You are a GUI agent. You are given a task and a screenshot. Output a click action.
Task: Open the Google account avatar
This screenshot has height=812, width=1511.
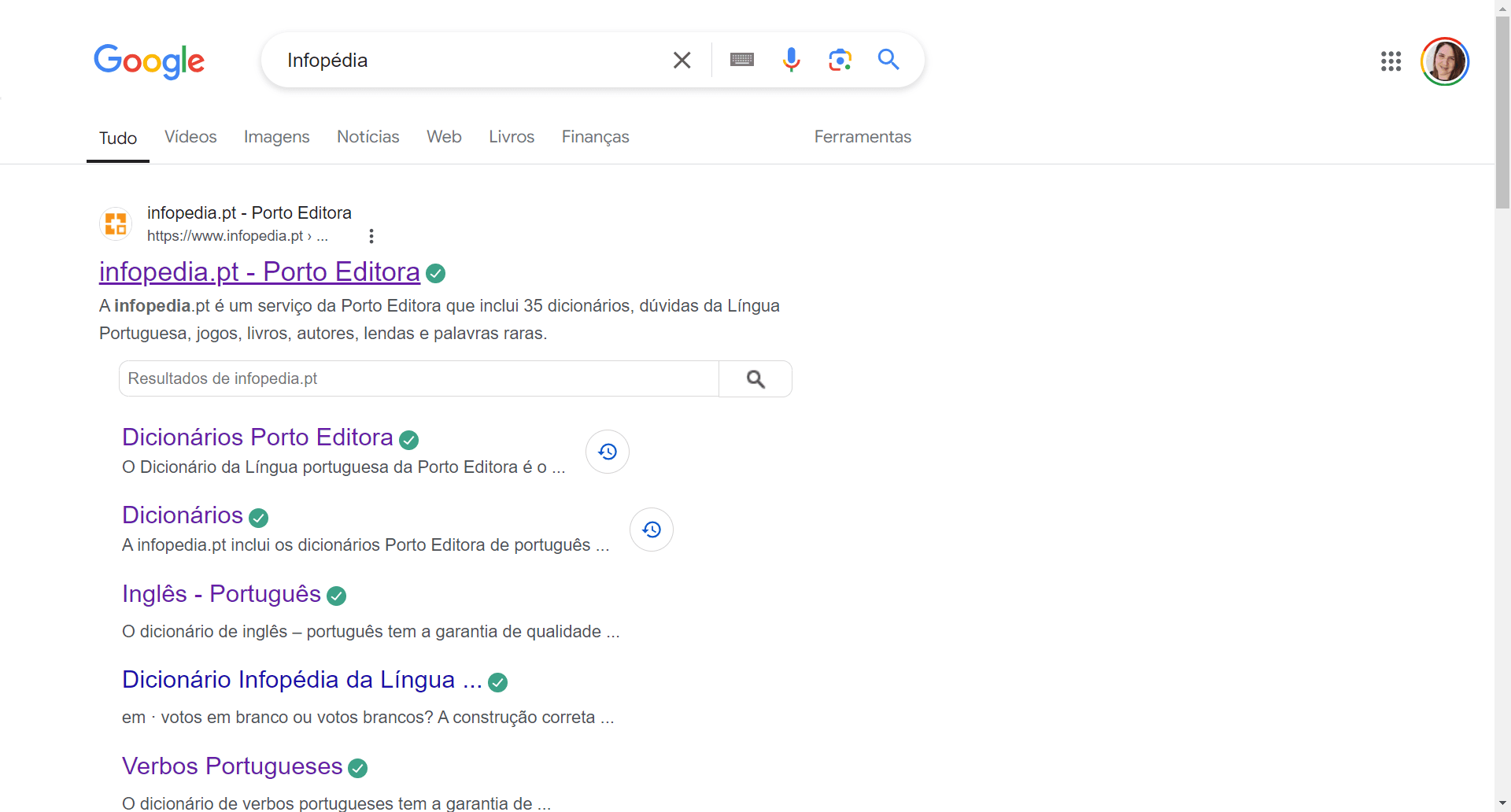1445,61
